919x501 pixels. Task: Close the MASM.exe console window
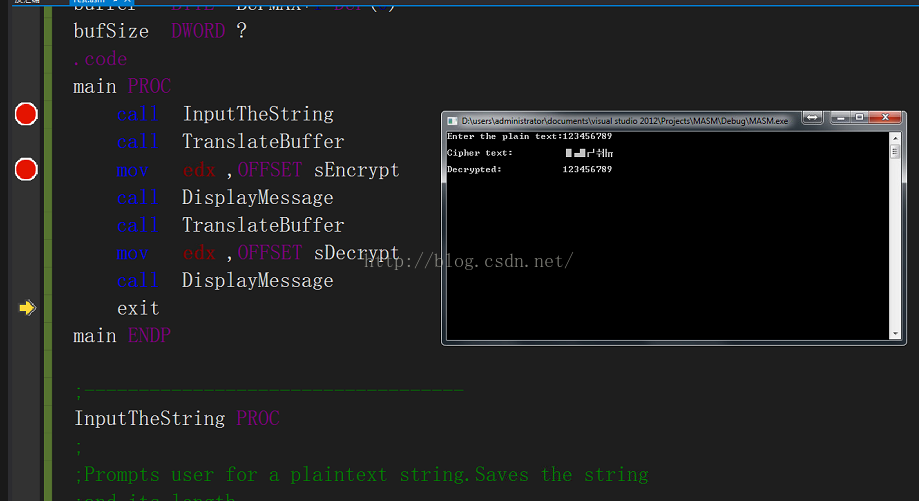pyautogui.click(x=885, y=118)
